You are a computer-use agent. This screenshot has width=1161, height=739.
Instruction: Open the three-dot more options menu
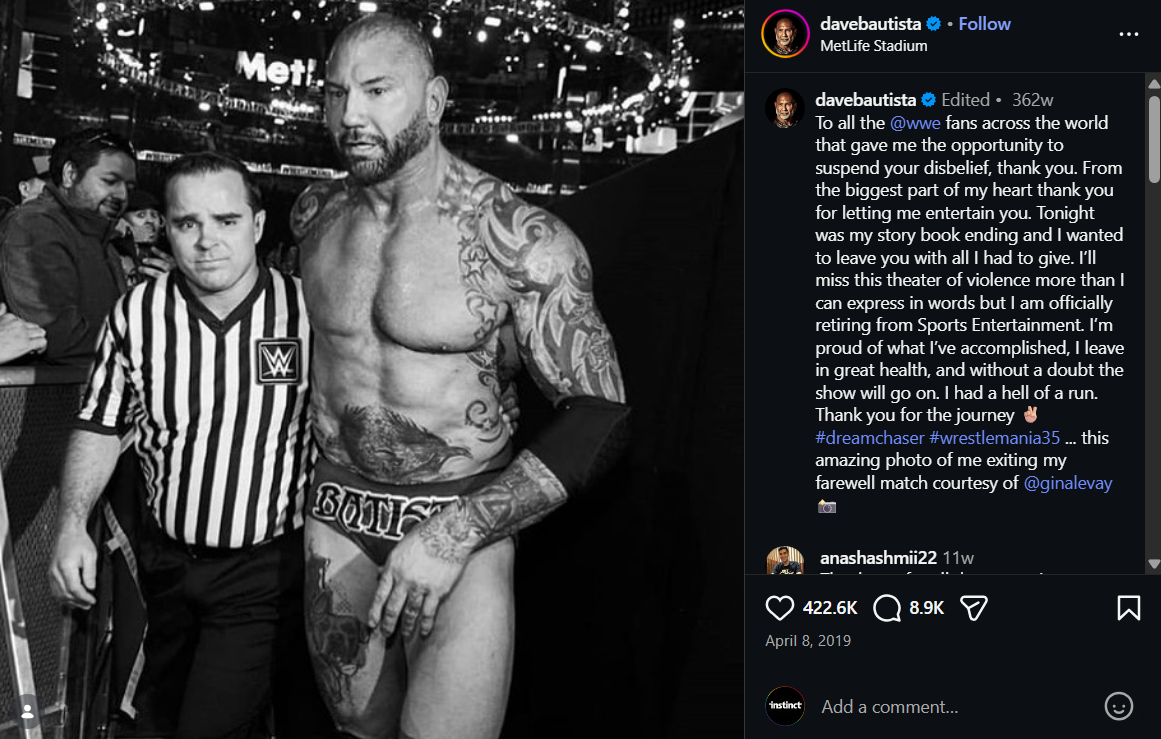1128,34
